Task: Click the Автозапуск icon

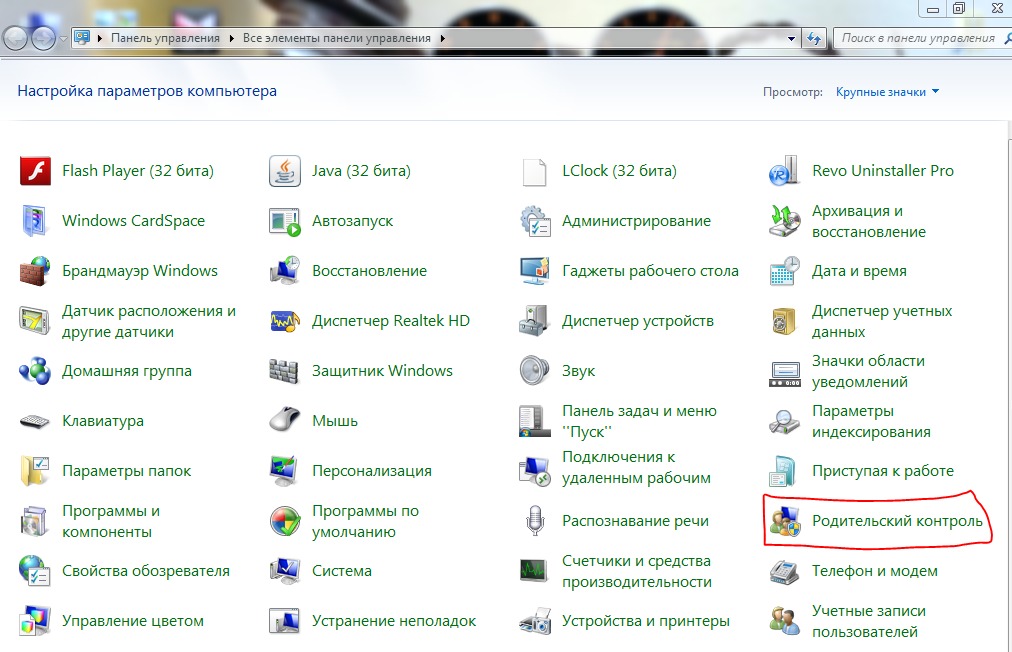Action: pyautogui.click(x=285, y=221)
